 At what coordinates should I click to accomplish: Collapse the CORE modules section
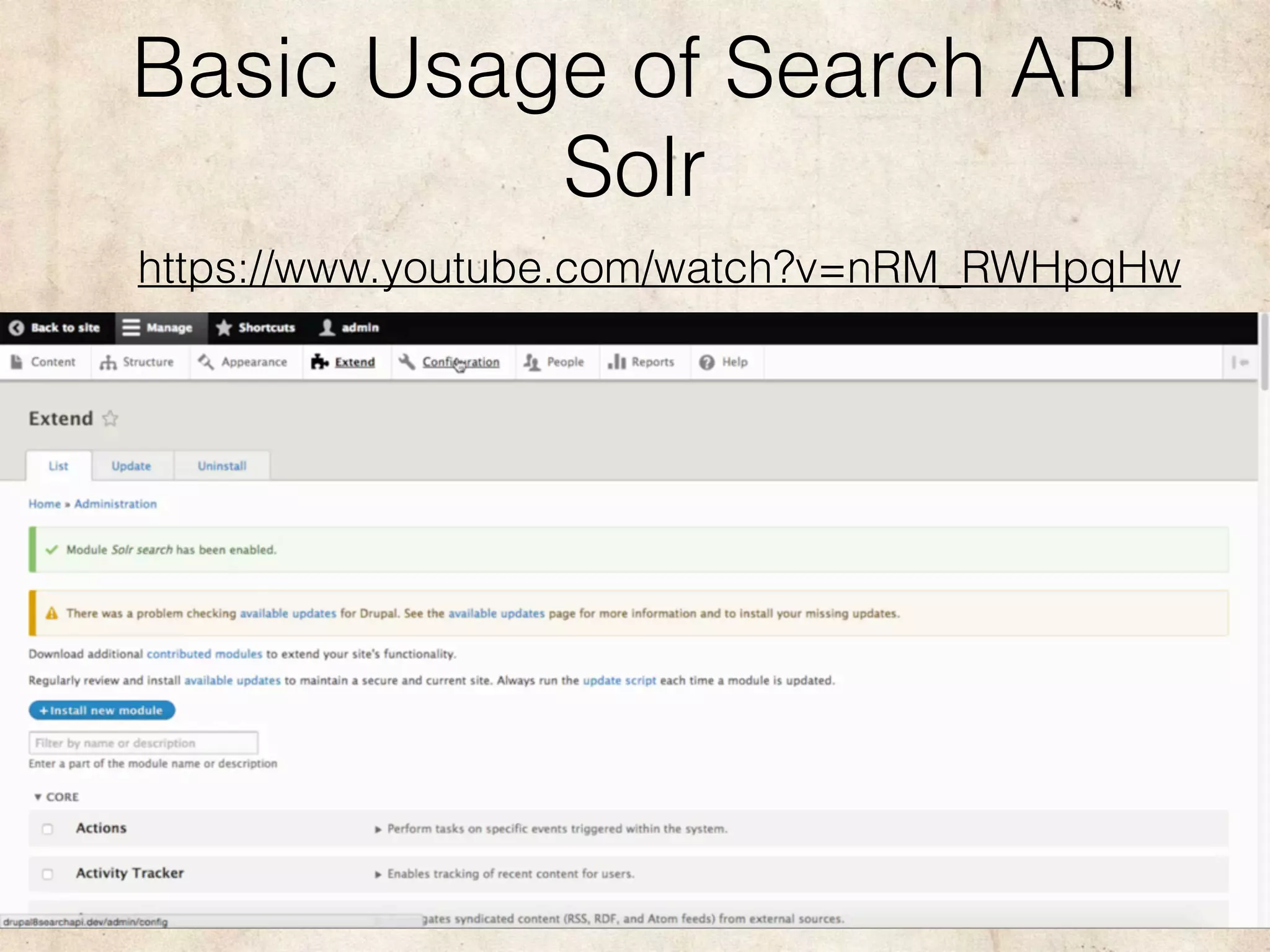56,797
